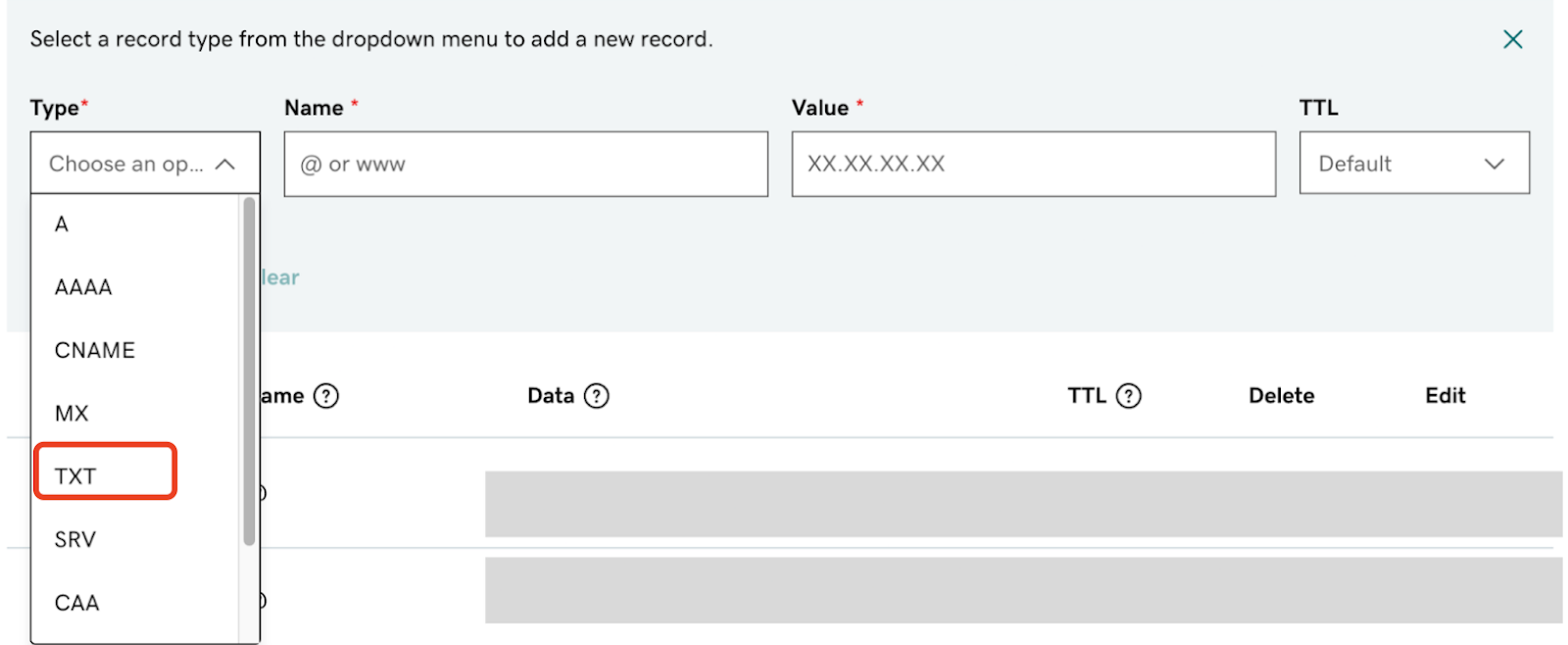Viewport: 1568px width, 645px height.
Task: Close the add record panel
Action: (x=1512, y=39)
